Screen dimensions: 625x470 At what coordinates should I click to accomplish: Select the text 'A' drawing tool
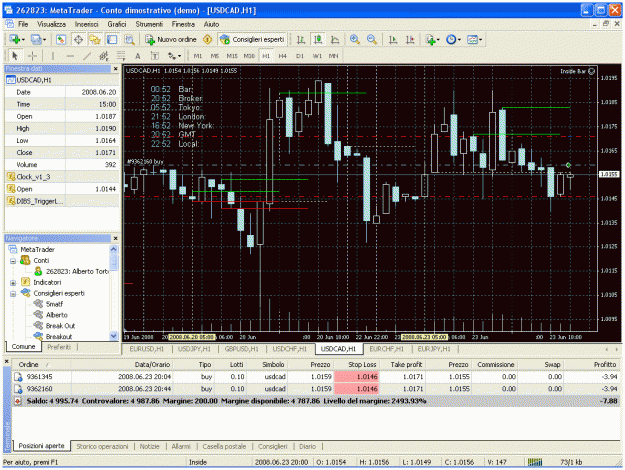138,56
